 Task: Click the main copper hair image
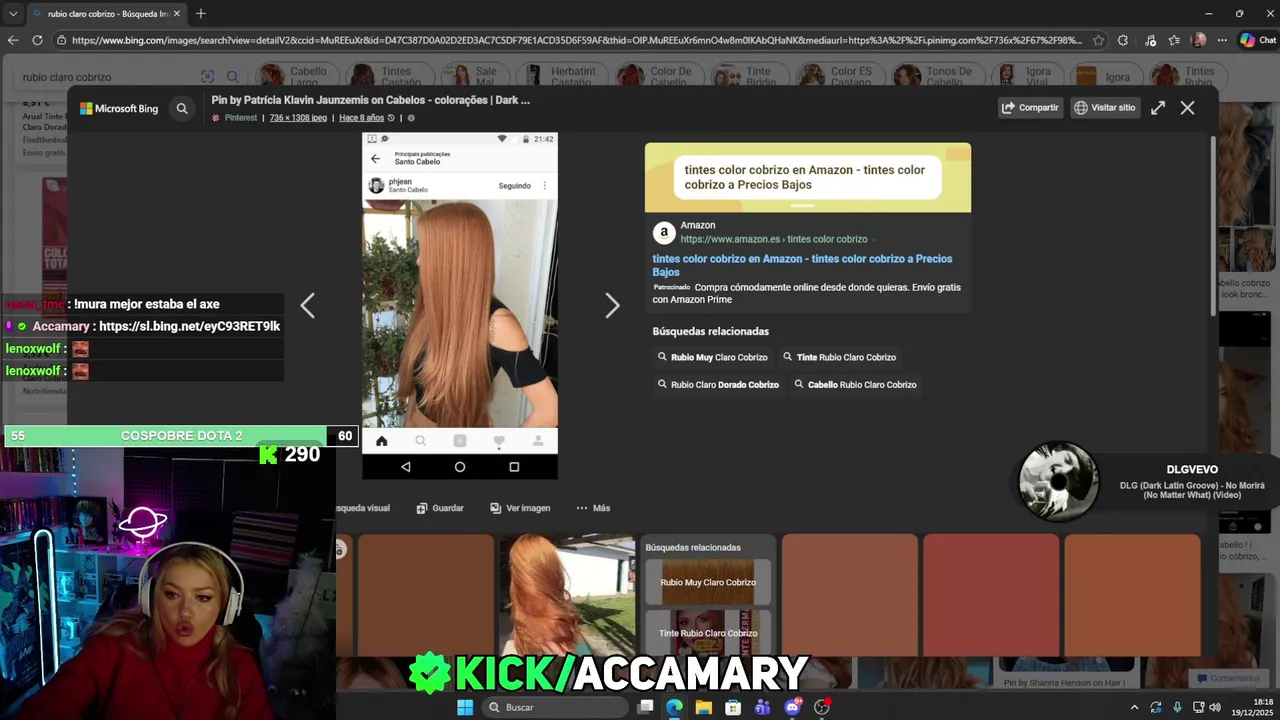click(x=459, y=306)
